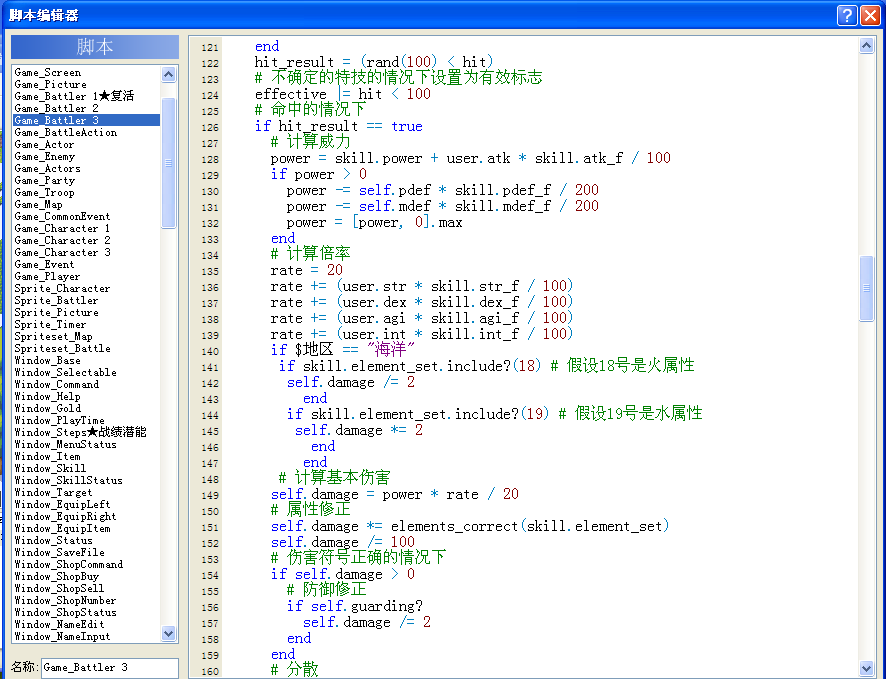Click line 149 damage calculation code
886x679 pixels.
394,494
